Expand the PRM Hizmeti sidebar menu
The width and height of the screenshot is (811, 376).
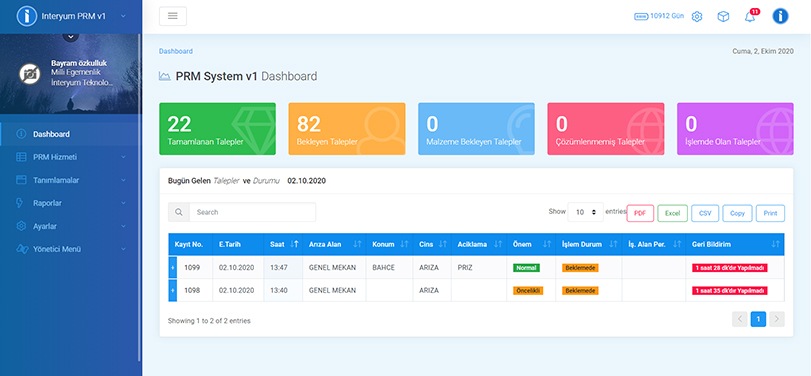click(71, 157)
